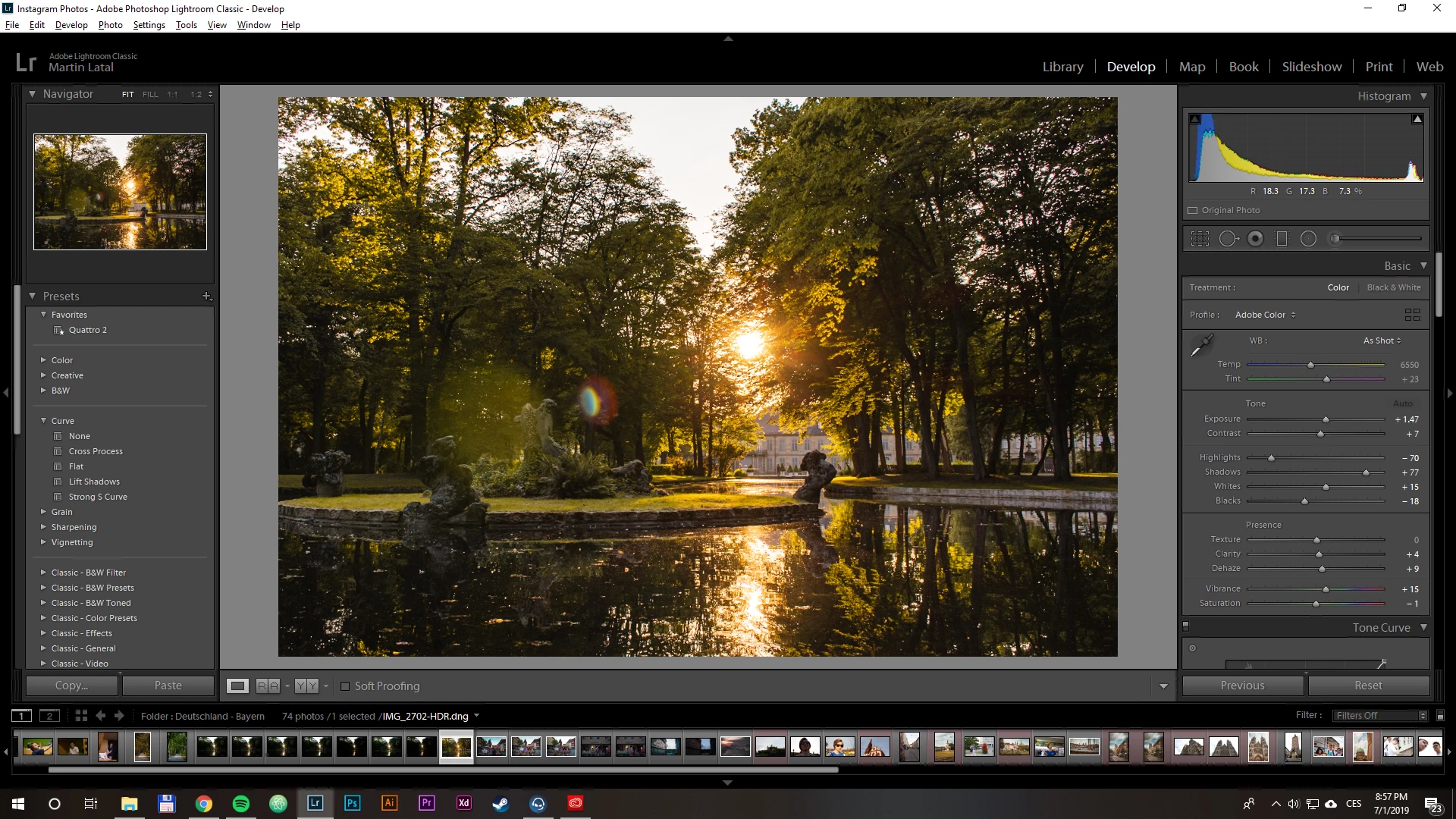Expand the Grain presets folder

tap(44, 512)
